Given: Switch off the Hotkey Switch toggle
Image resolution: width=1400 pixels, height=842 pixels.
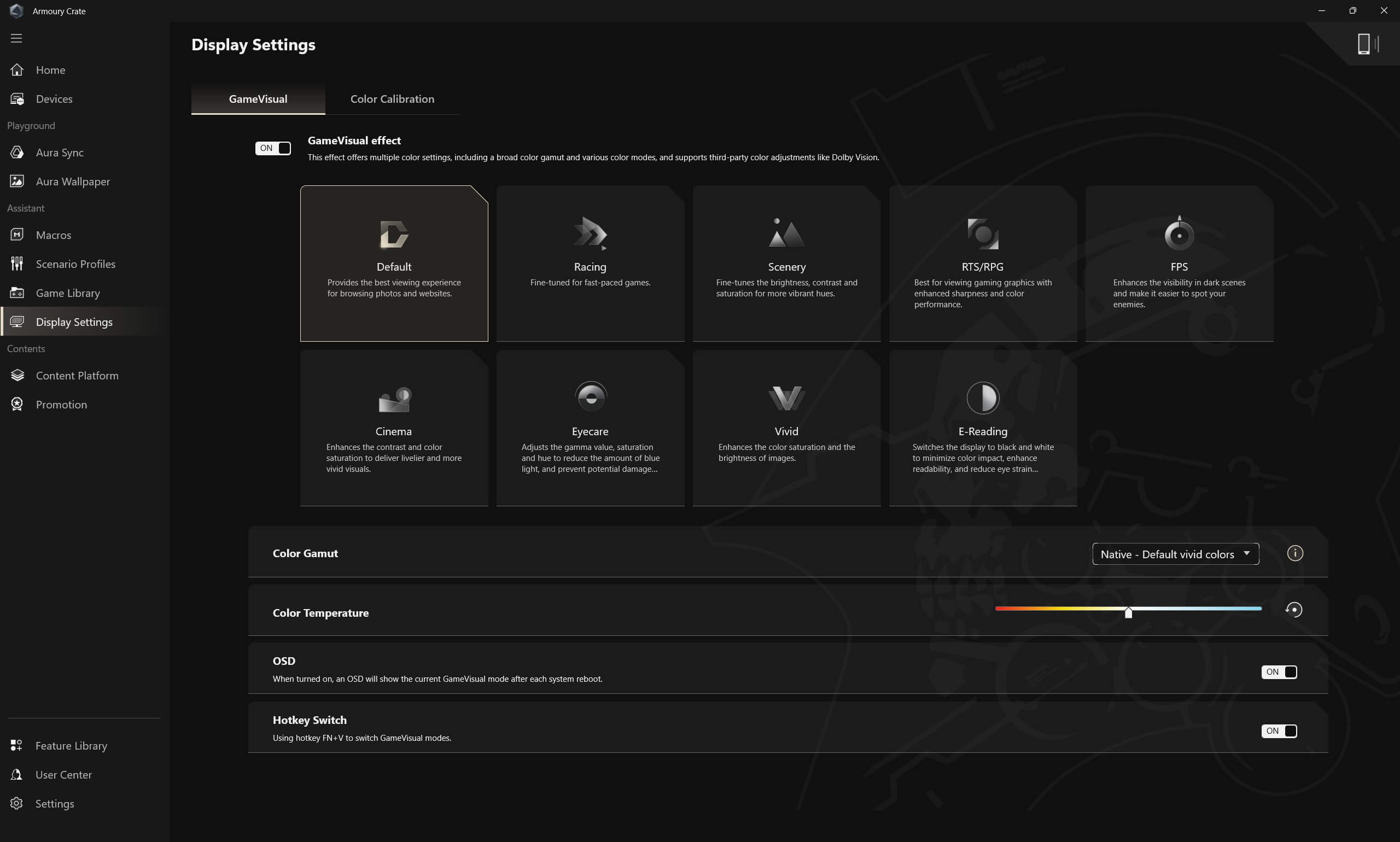Looking at the screenshot, I should 1279,731.
